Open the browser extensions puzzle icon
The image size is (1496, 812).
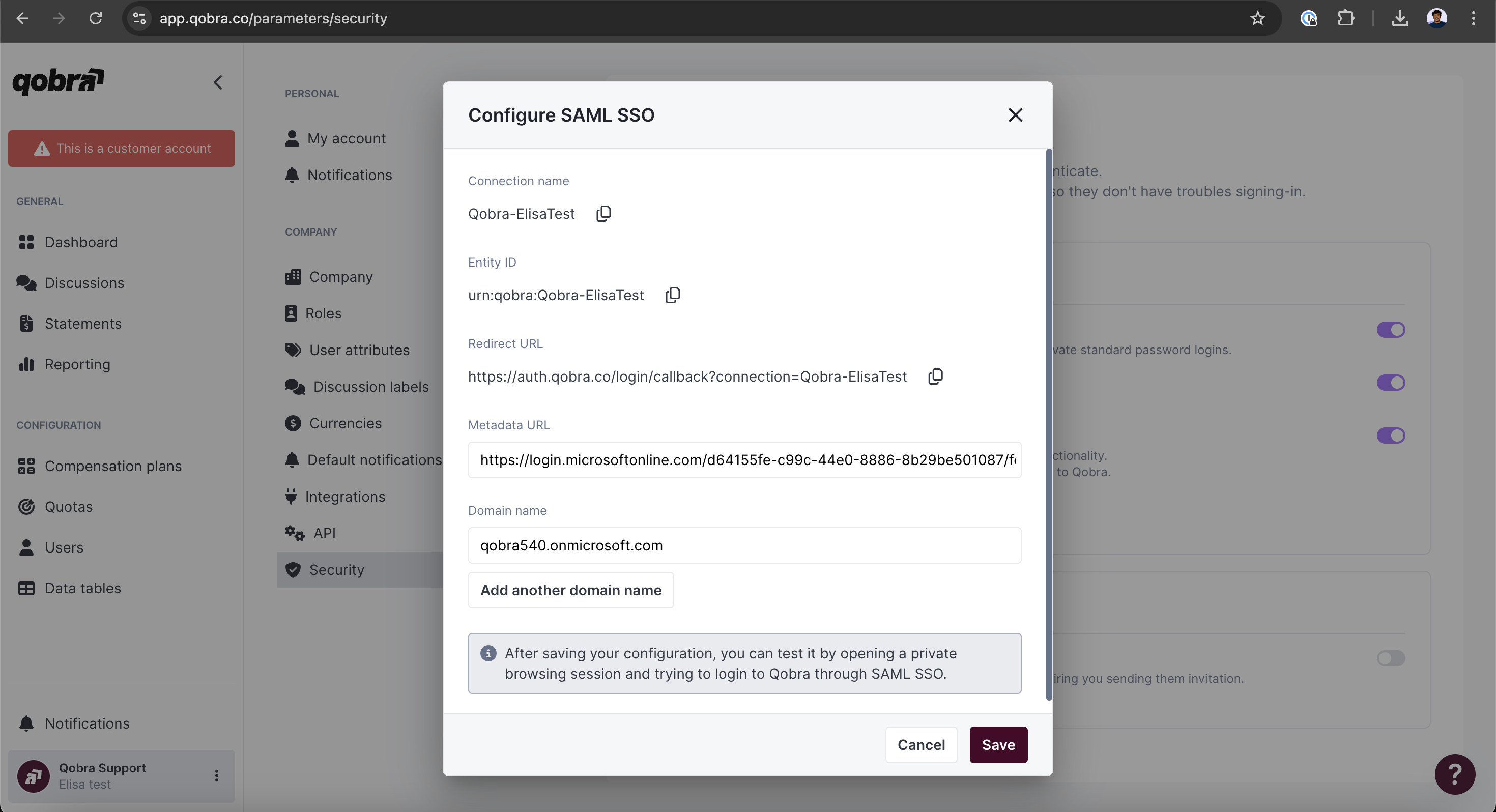click(x=1345, y=19)
